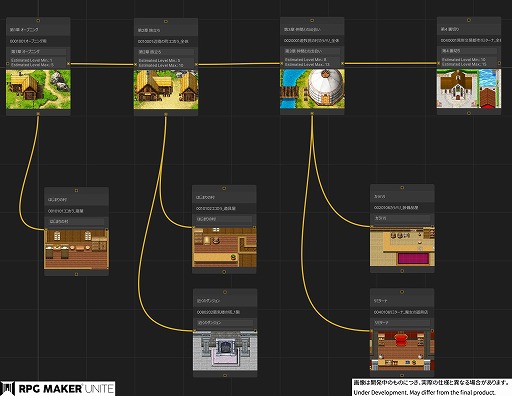
Task: Select the stone dungeon entrance thumbnail
Action: (x=225, y=350)
